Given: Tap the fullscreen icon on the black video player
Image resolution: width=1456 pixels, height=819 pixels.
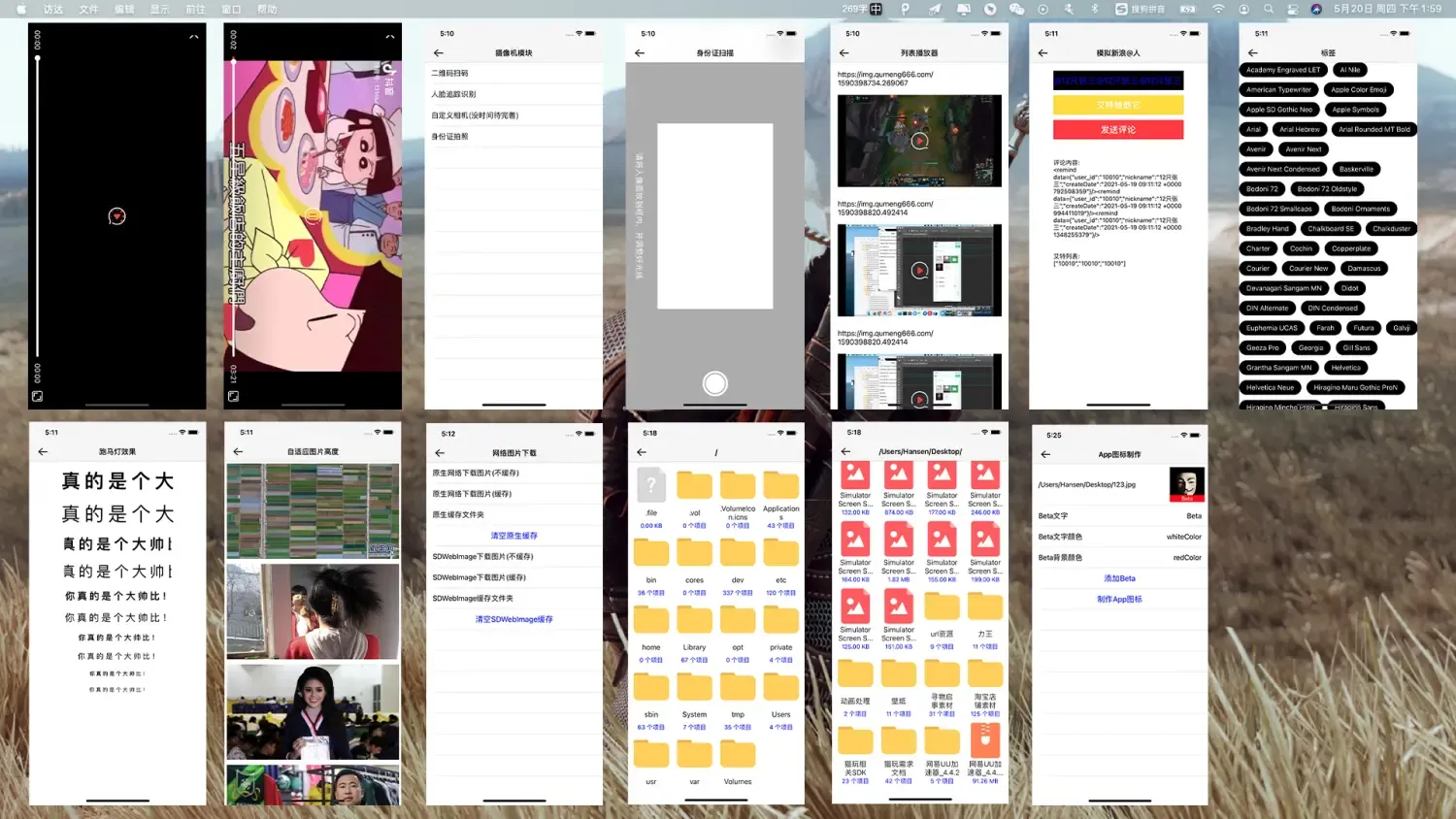Looking at the screenshot, I should coord(37,395).
